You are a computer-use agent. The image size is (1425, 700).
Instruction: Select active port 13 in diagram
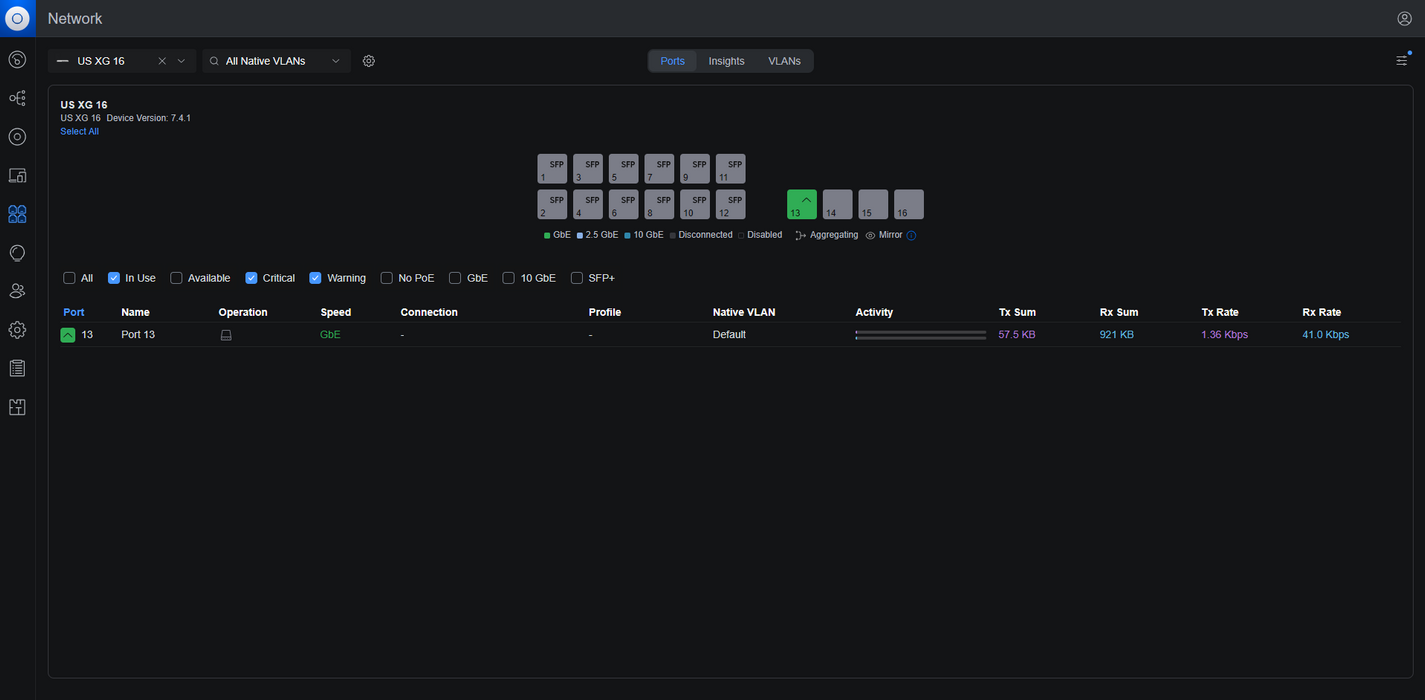[x=802, y=204]
